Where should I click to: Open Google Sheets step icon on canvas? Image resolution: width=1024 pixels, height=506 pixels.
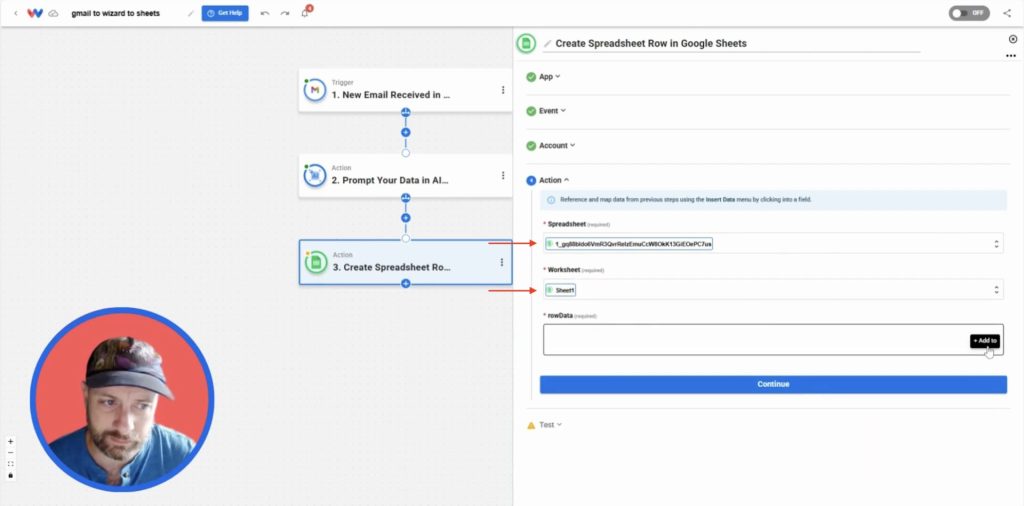click(316, 262)
